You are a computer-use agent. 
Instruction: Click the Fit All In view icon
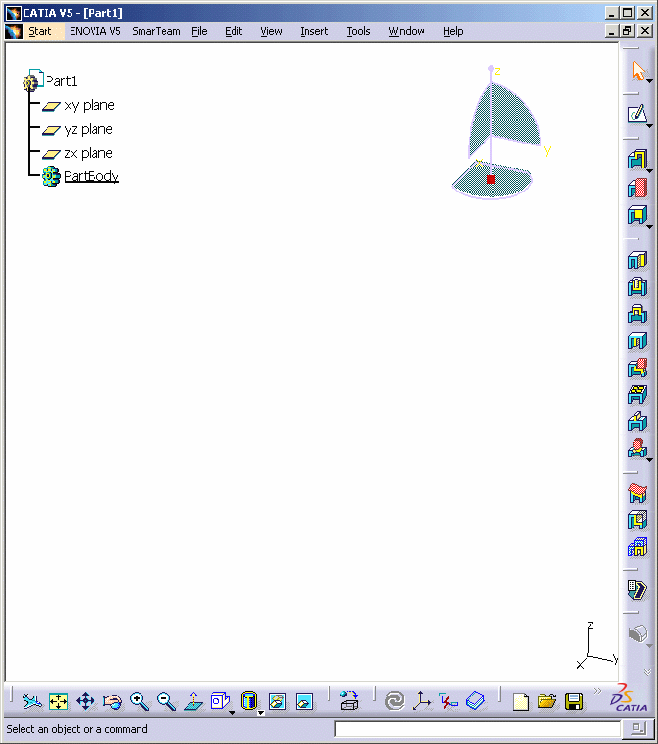pyautogui.click(x=58, y=702)
